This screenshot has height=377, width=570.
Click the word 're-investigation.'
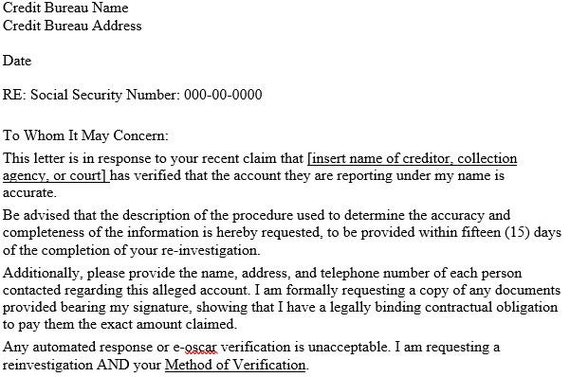211,250
